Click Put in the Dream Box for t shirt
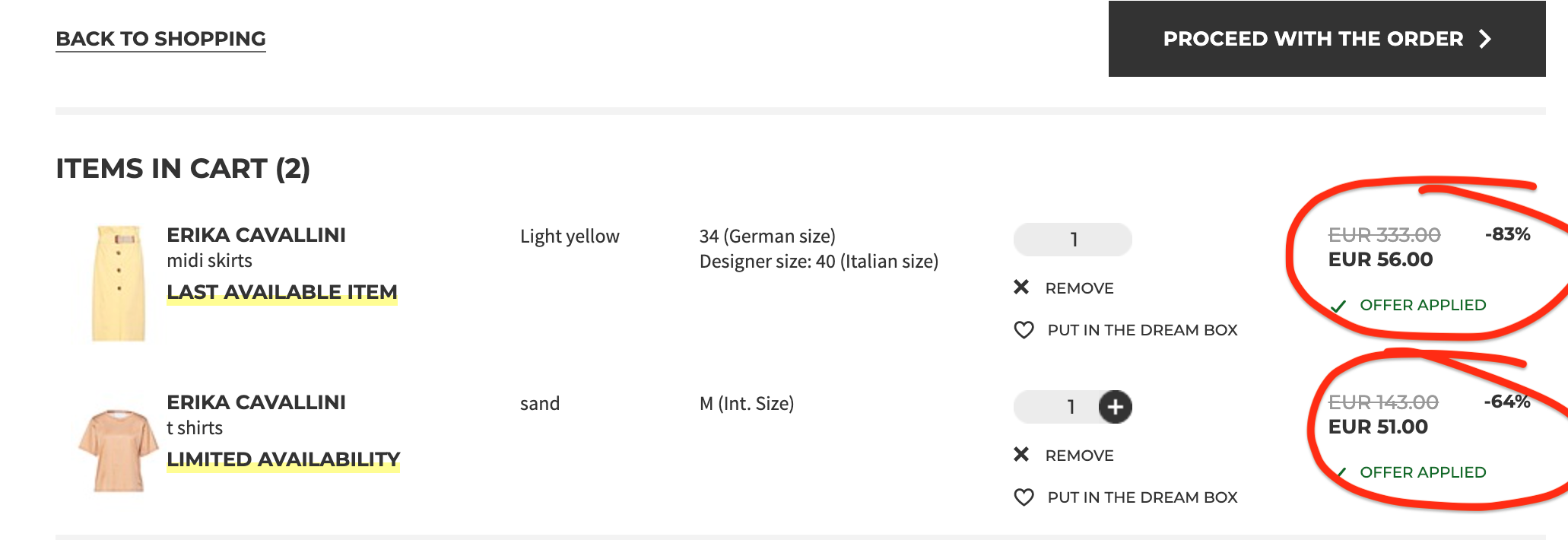 point(1142,497)
